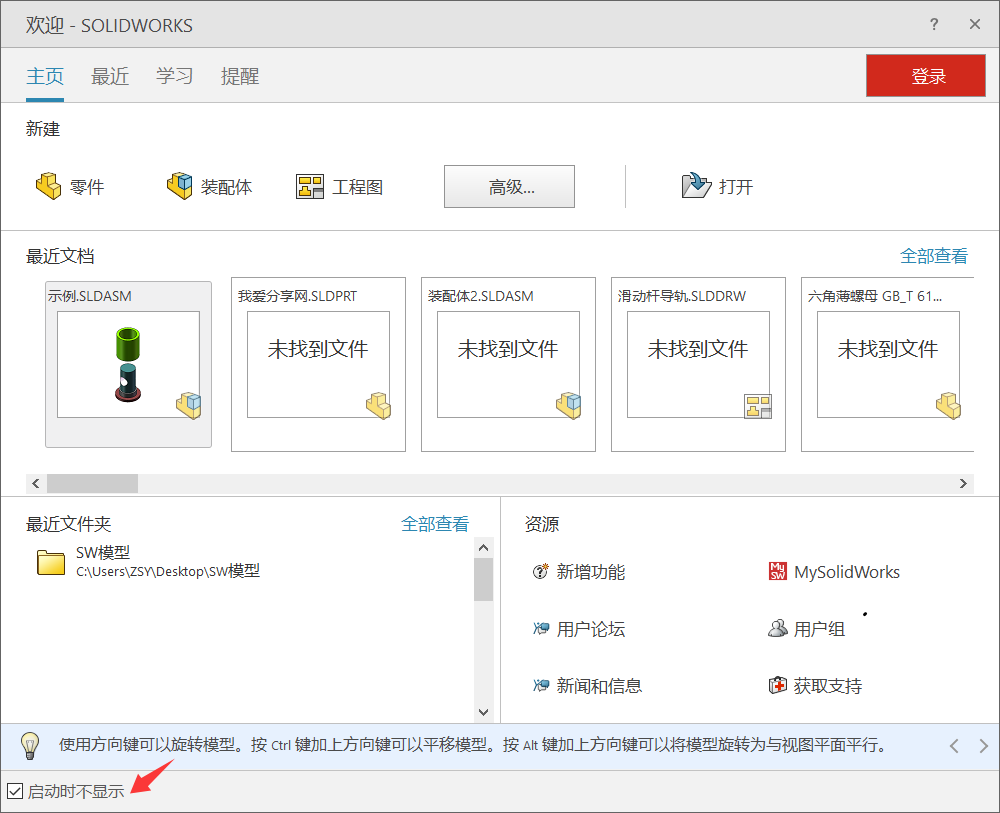Viewport: 1000px width, 813px height.
Task: Open the 装配体2.SLDASM recent document
Action: [x=508, y=364]
